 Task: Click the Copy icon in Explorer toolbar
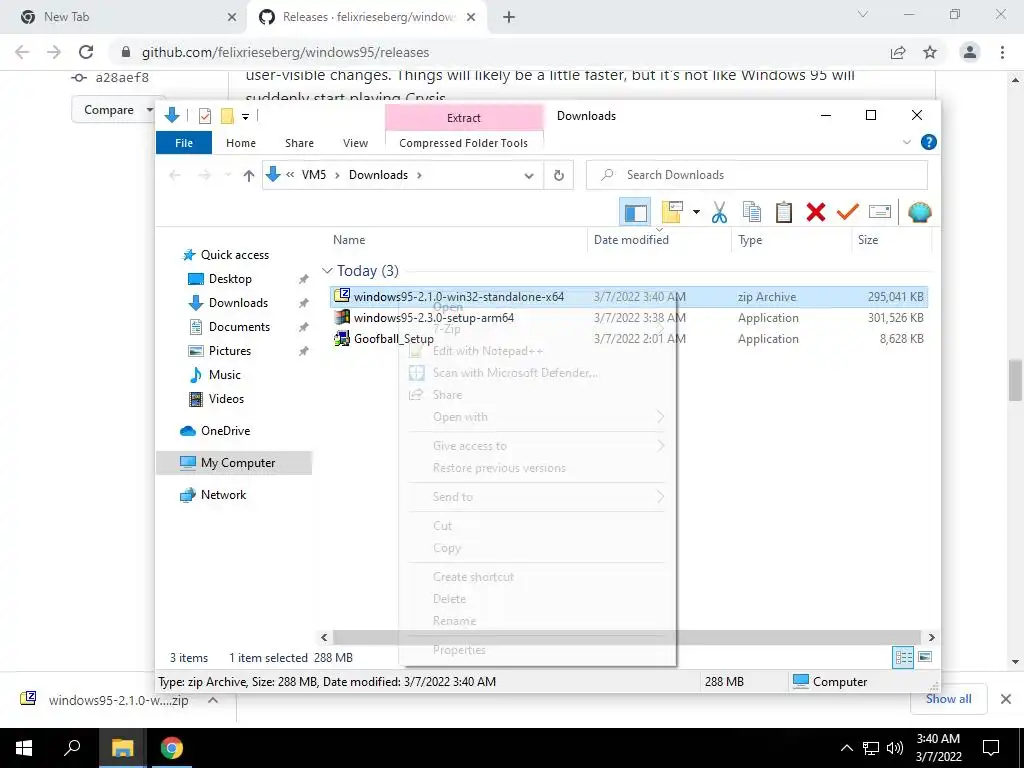[752, 212]
